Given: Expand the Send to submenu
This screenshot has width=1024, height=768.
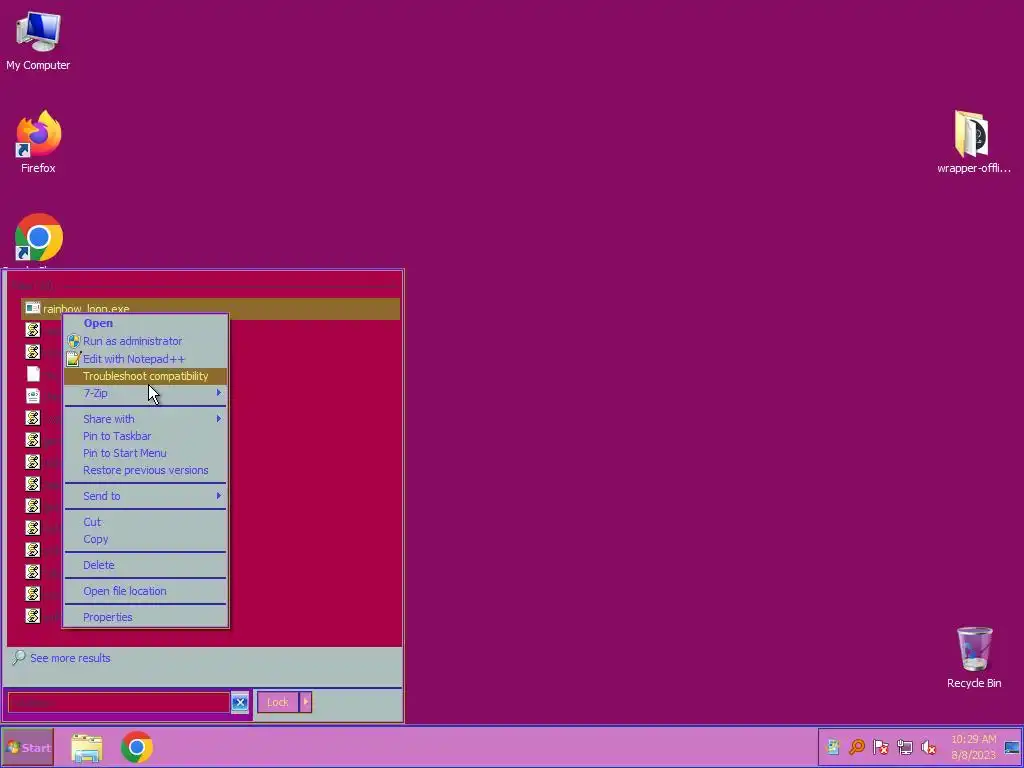Looking at the screenshot, I should pos(146,496).
